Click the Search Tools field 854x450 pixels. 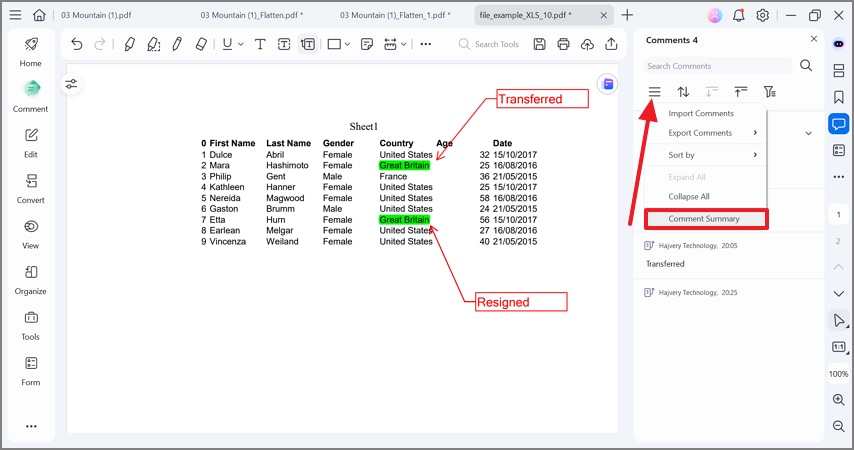click(489, 44)
